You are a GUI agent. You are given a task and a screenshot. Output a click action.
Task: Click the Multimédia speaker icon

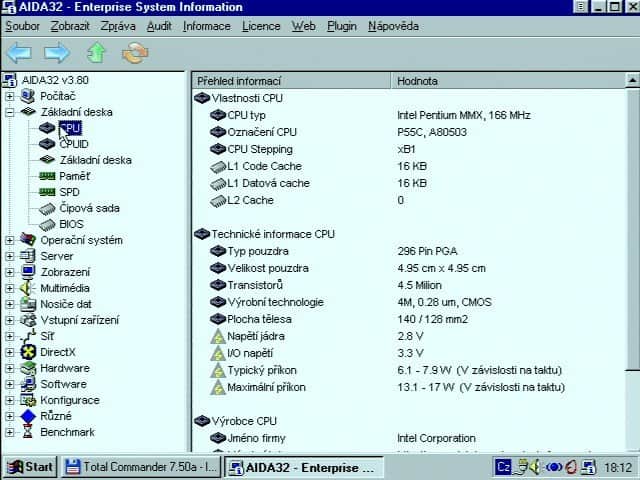pyautogui.click(x=27, y=288)
